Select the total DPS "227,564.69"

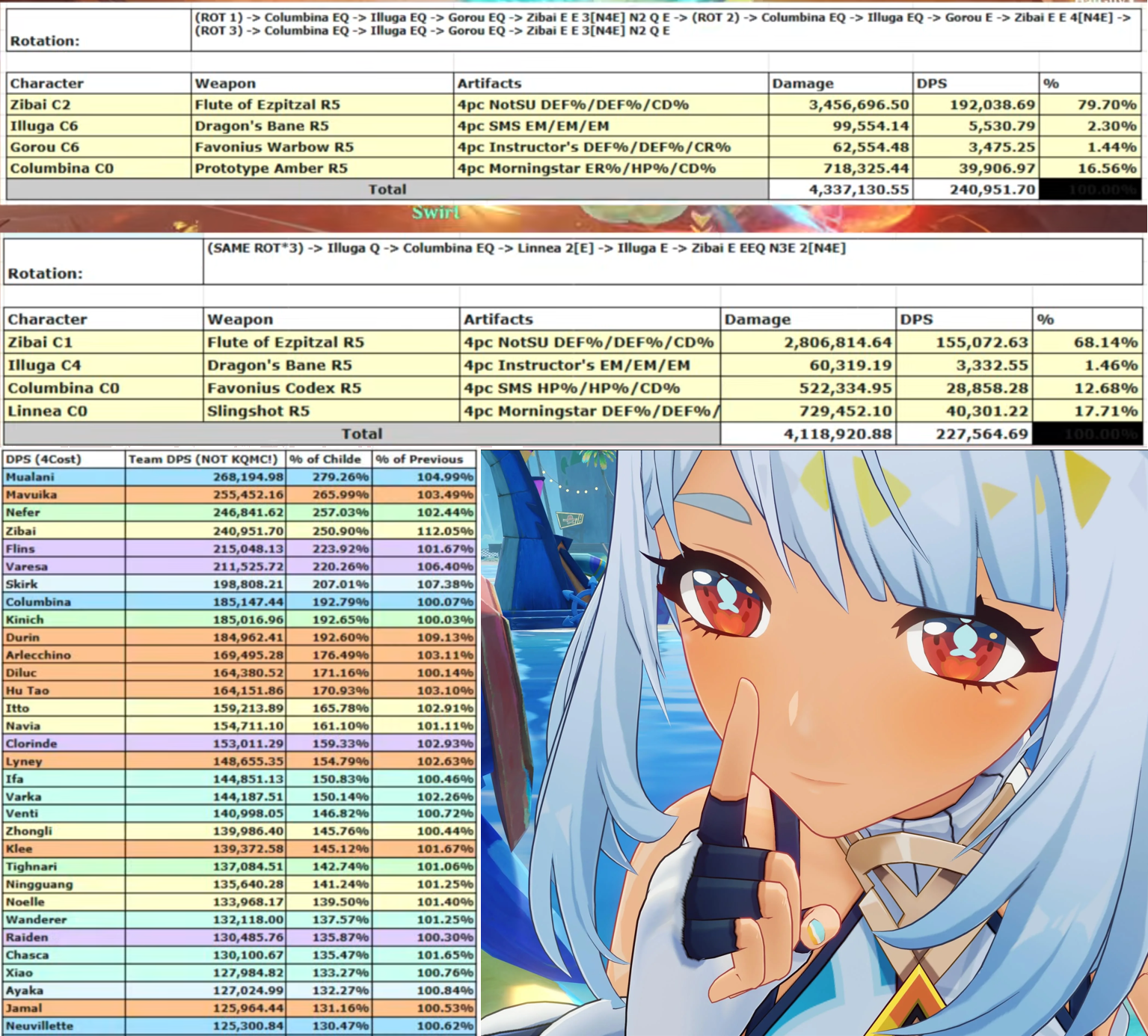click(x=964, y=434)
